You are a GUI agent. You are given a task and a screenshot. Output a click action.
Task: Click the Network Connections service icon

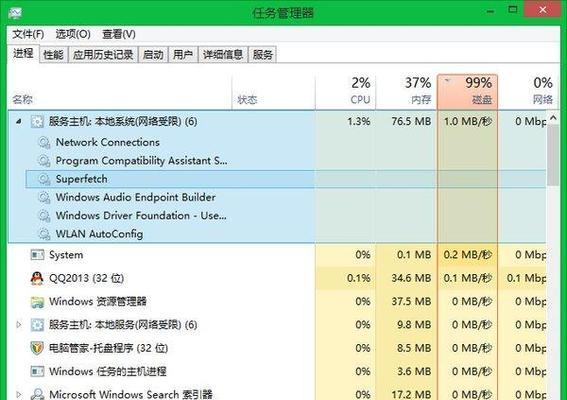click(x=44, y=142)
